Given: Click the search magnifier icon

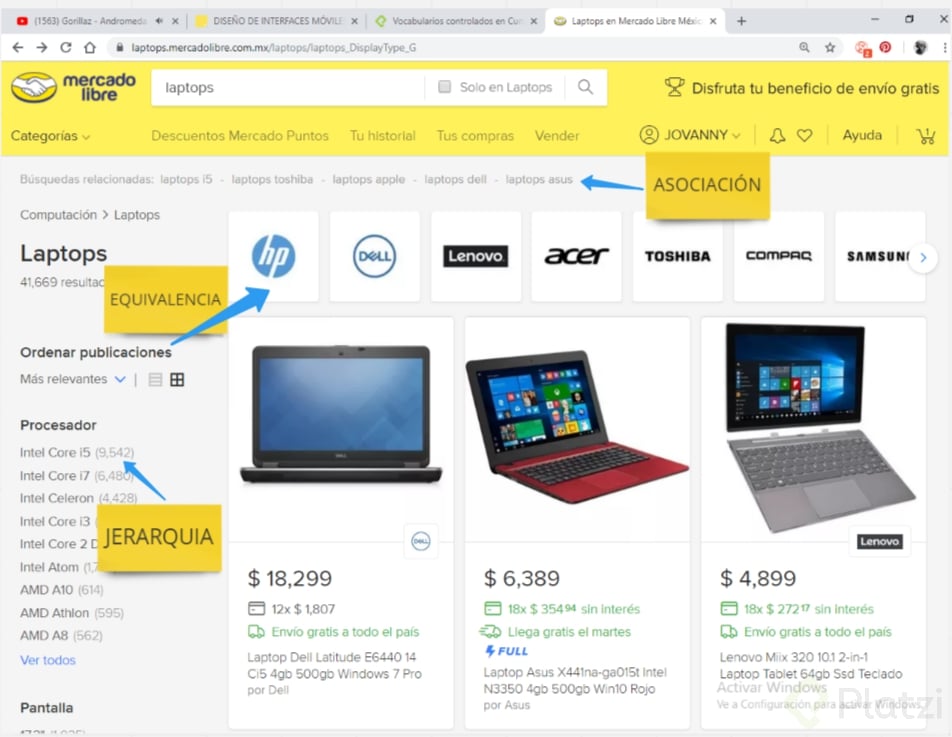Looking at the screenshot, I should [x=585, y=87].
